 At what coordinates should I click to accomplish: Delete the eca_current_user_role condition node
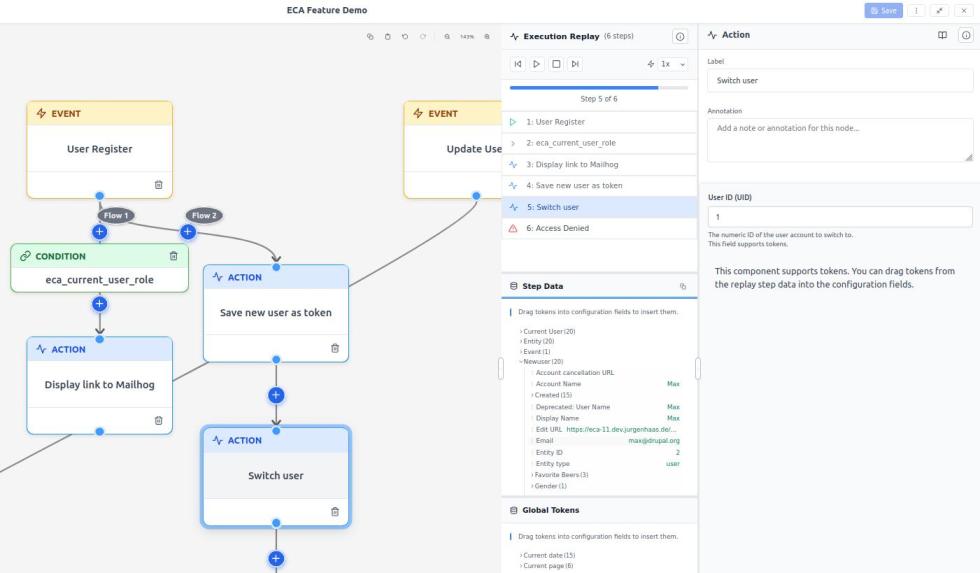[174, 256]
